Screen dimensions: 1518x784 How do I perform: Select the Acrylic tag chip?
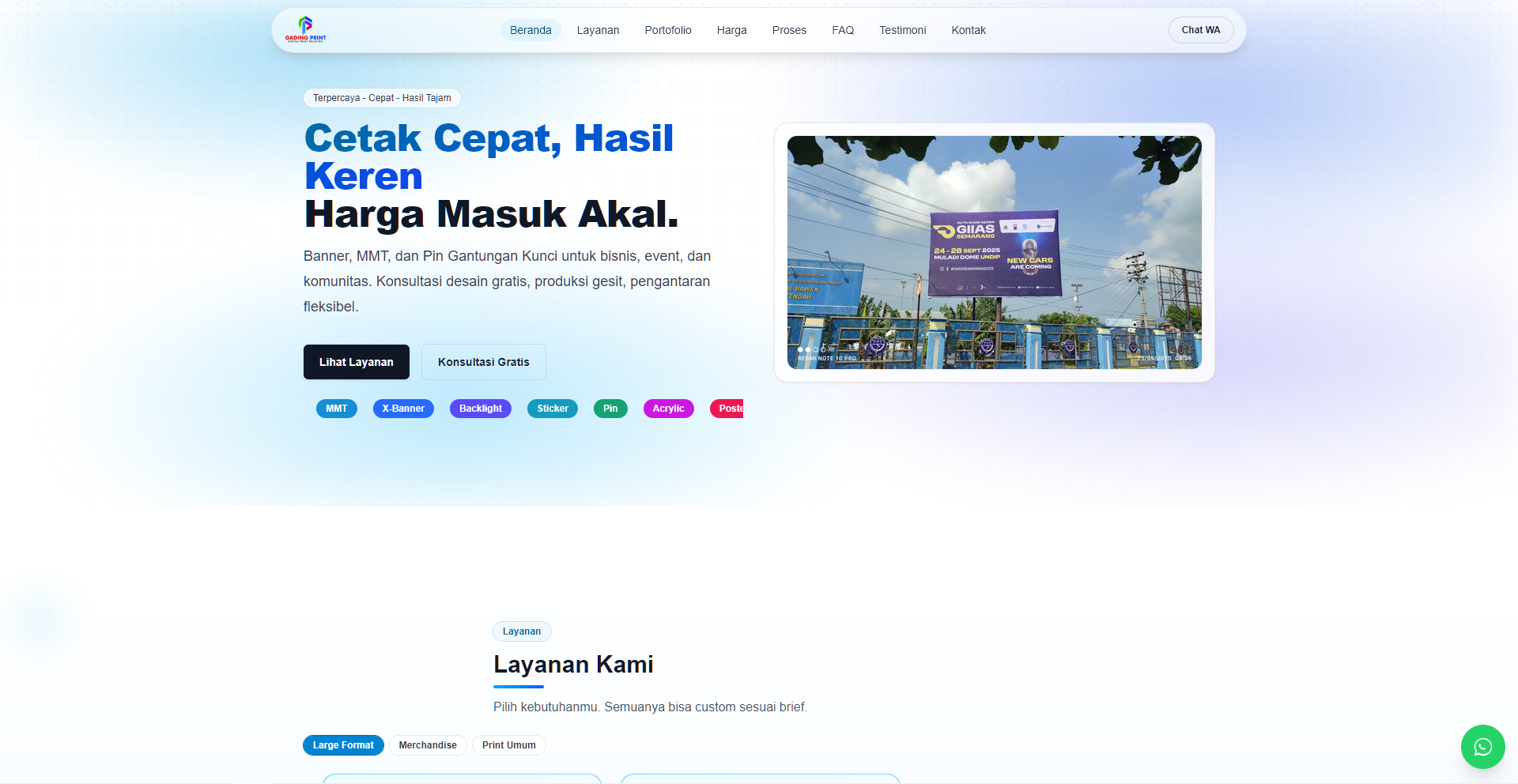pyautogui.click(x=668, y=409)
